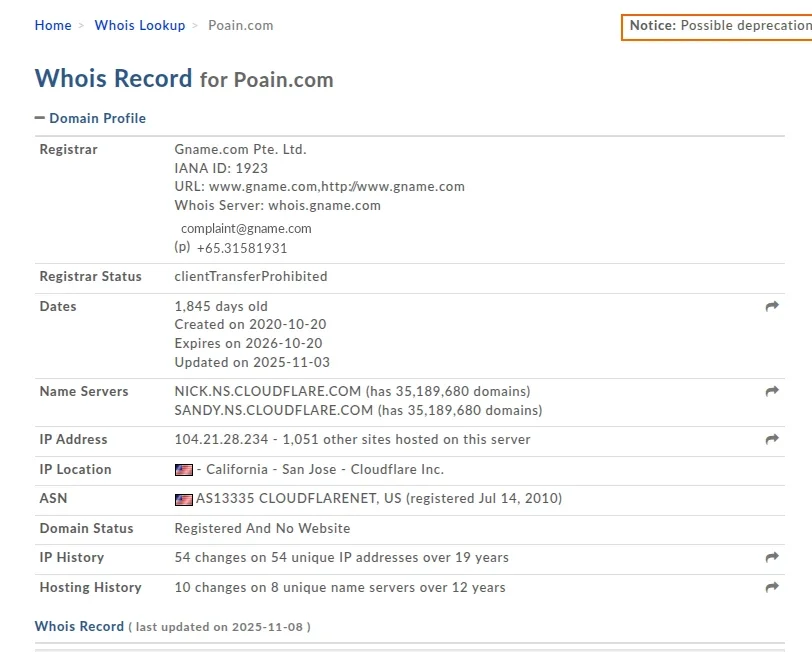
Task: Collapse the Domain Profile section
Action: [97, 118]
